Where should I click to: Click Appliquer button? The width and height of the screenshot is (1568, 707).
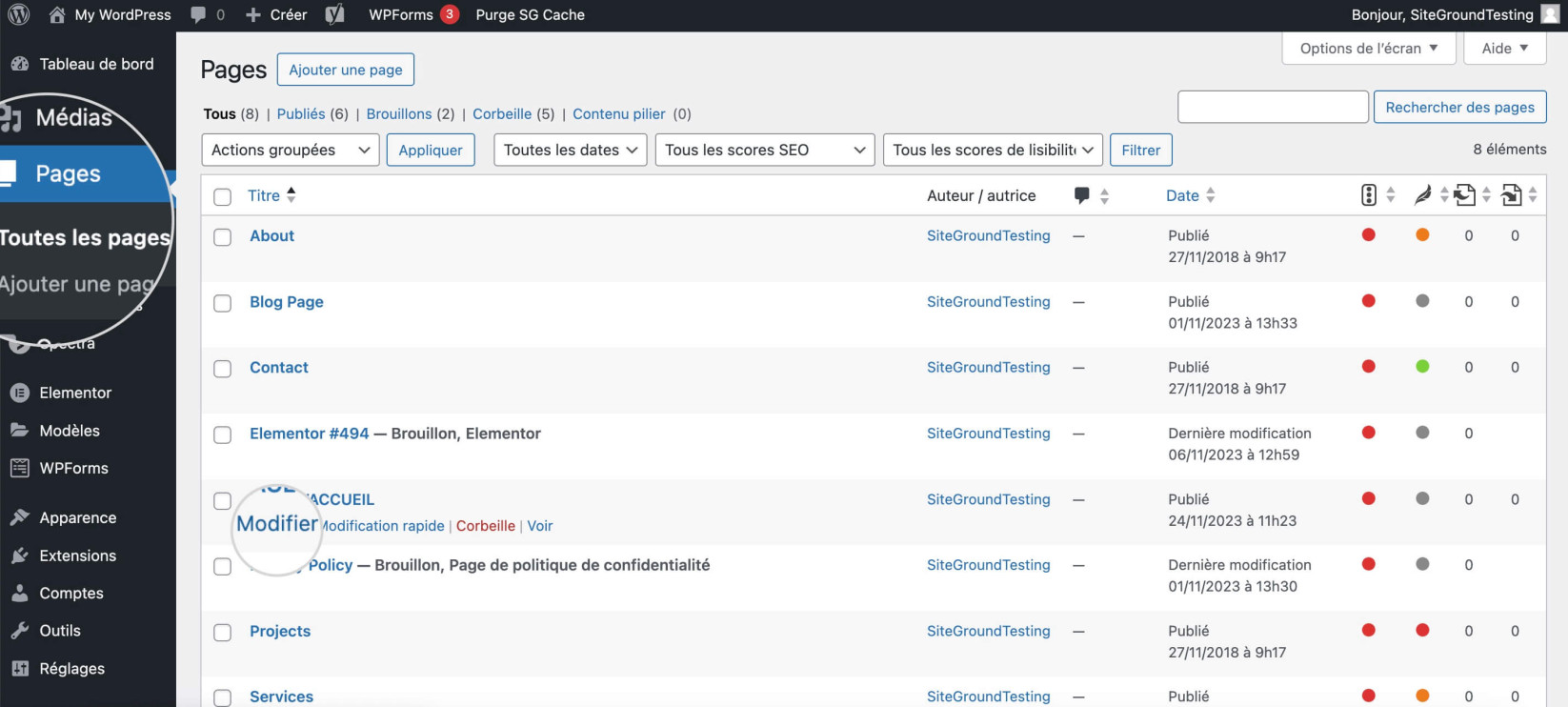coord(431,150)
